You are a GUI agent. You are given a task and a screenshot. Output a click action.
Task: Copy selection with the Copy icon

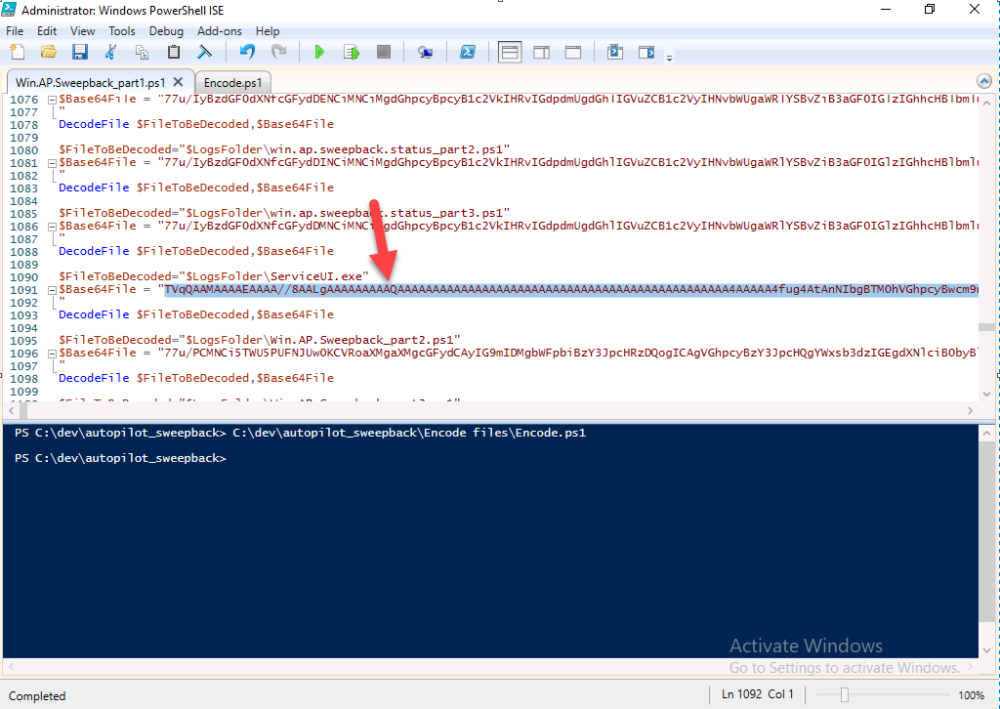tap(142, 52)
